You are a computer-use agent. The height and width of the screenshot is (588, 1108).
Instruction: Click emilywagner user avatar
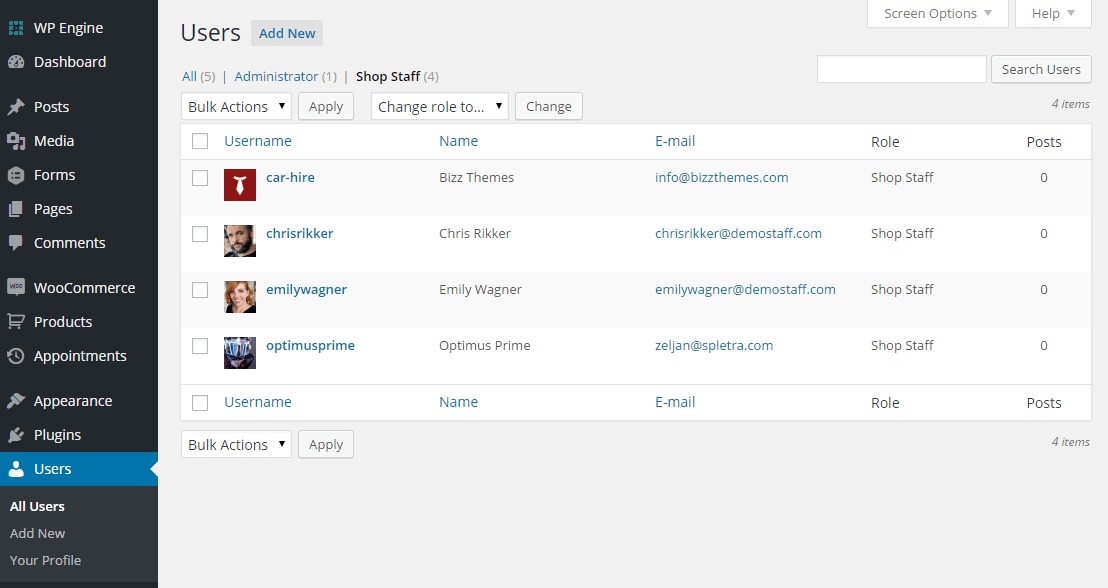click(240, 297)
